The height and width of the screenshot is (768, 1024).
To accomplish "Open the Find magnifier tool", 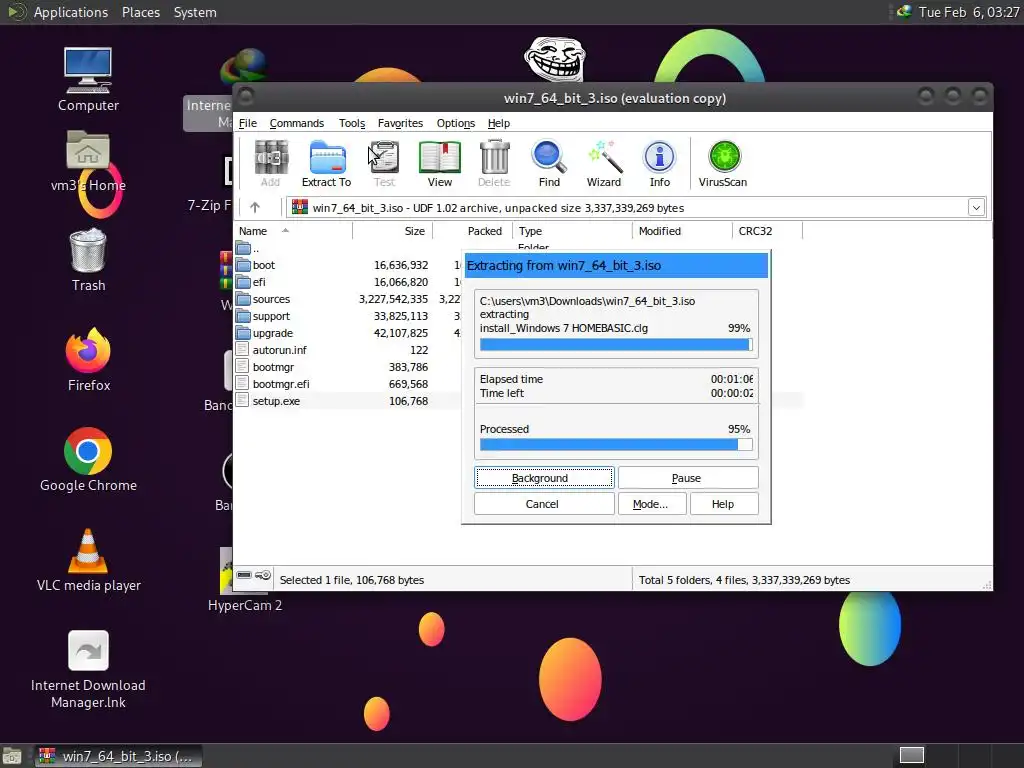I will (549, 163).
